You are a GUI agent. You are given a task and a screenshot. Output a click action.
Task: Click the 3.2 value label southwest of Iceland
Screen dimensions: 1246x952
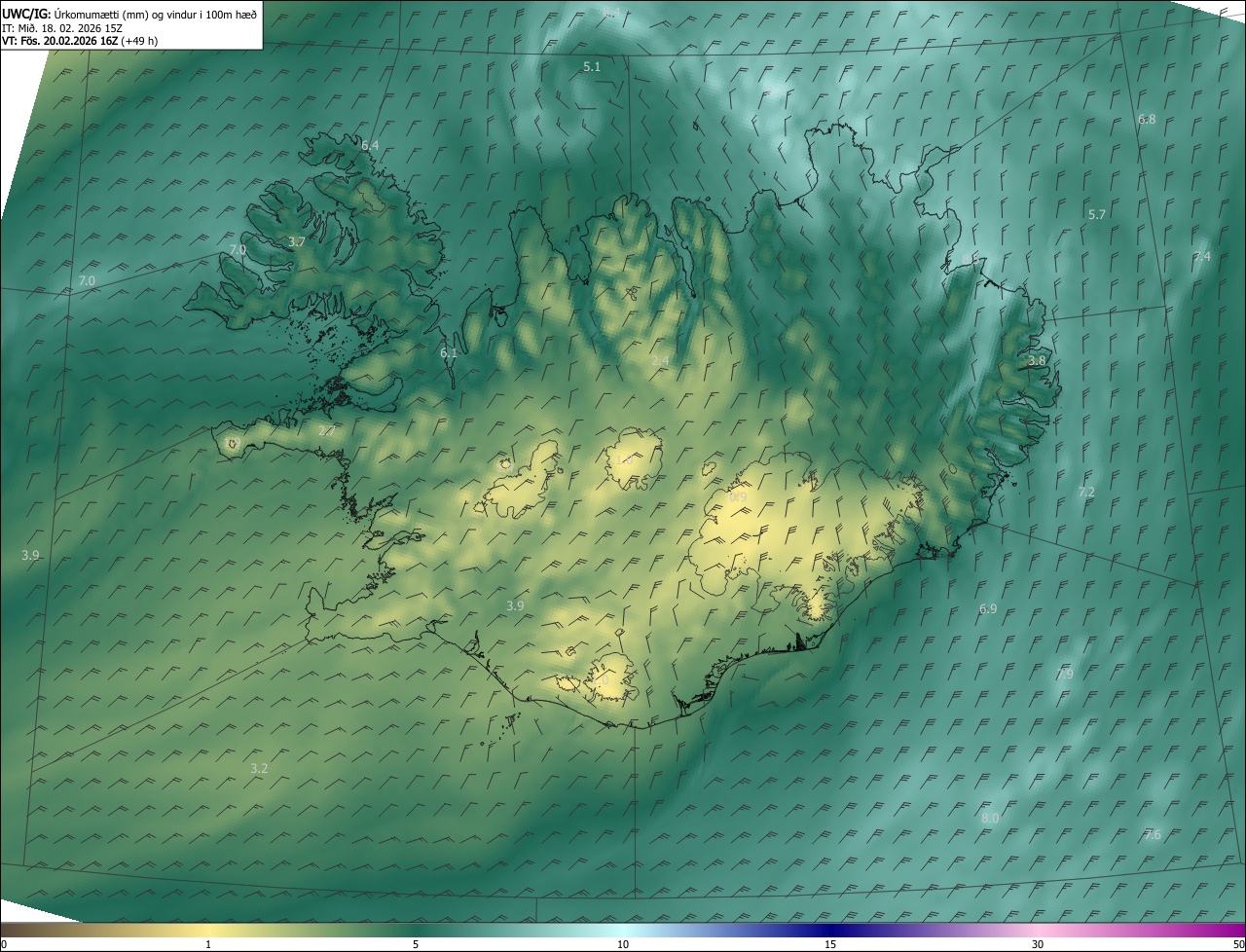click(x=259, y=768)
